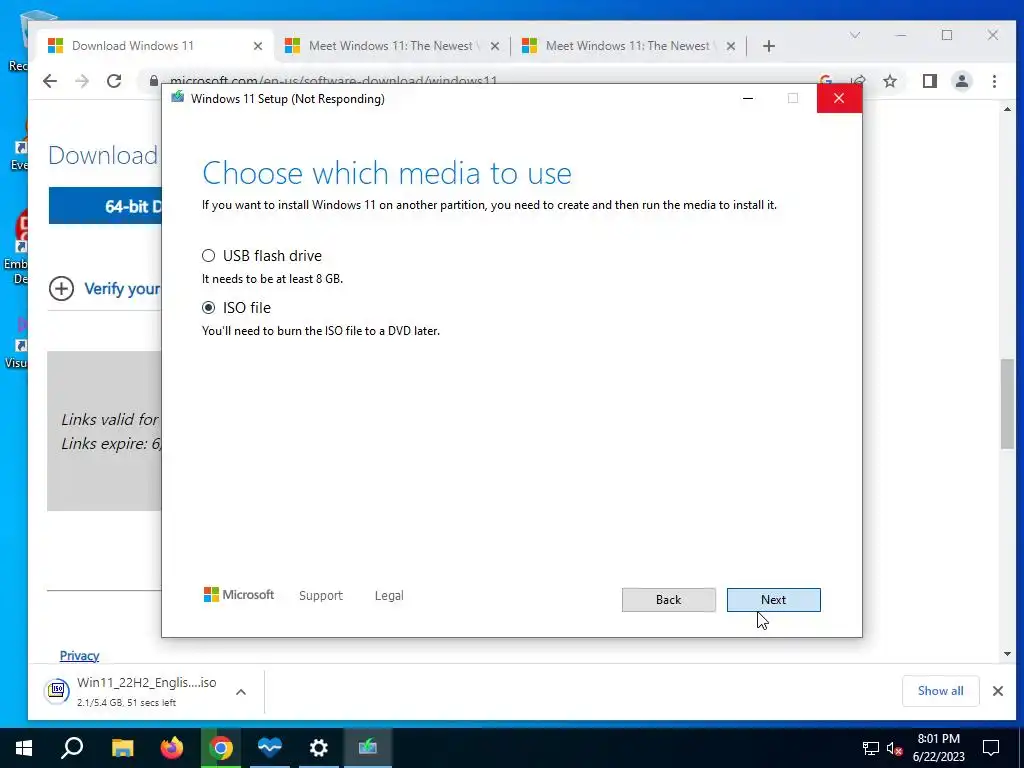Close the Chrome downloads bar
Screen dimensions: 1024x768
[998, 691]
